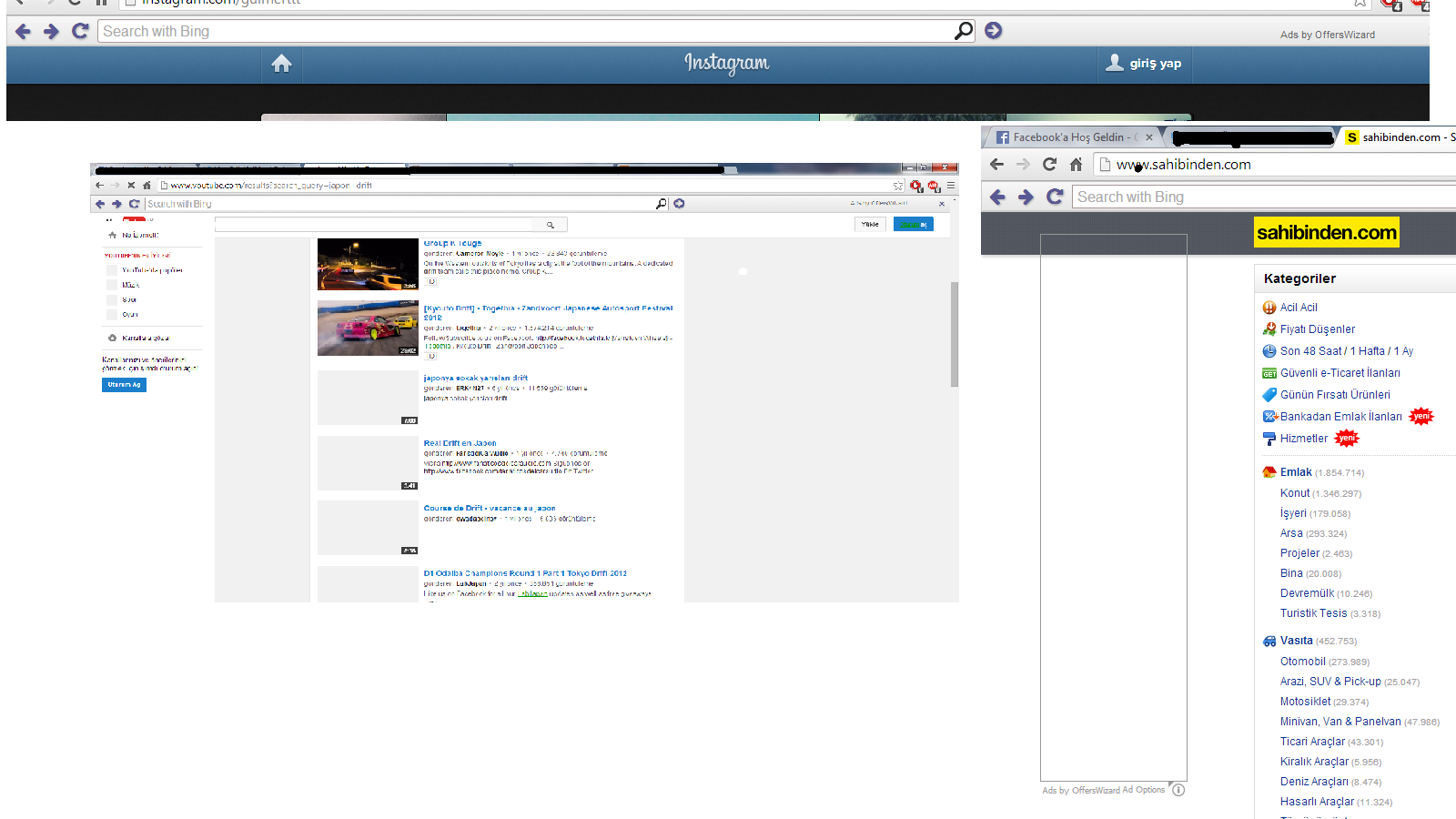This screenshot has height=819, width=1456.
Task: Open 'Emlak' main category
Action: [1296, 472]
